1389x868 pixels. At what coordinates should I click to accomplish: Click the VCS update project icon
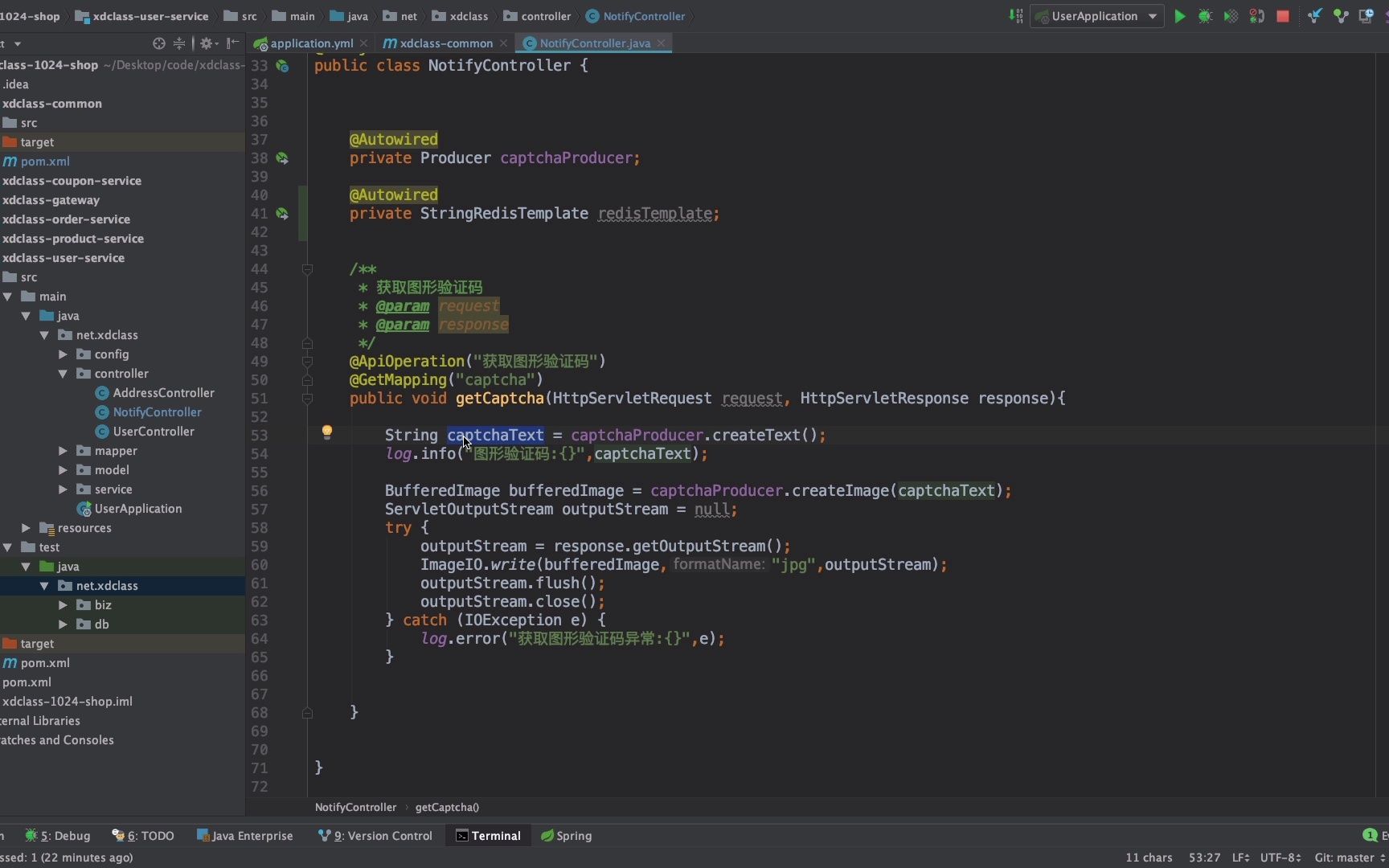point(1315,16)
